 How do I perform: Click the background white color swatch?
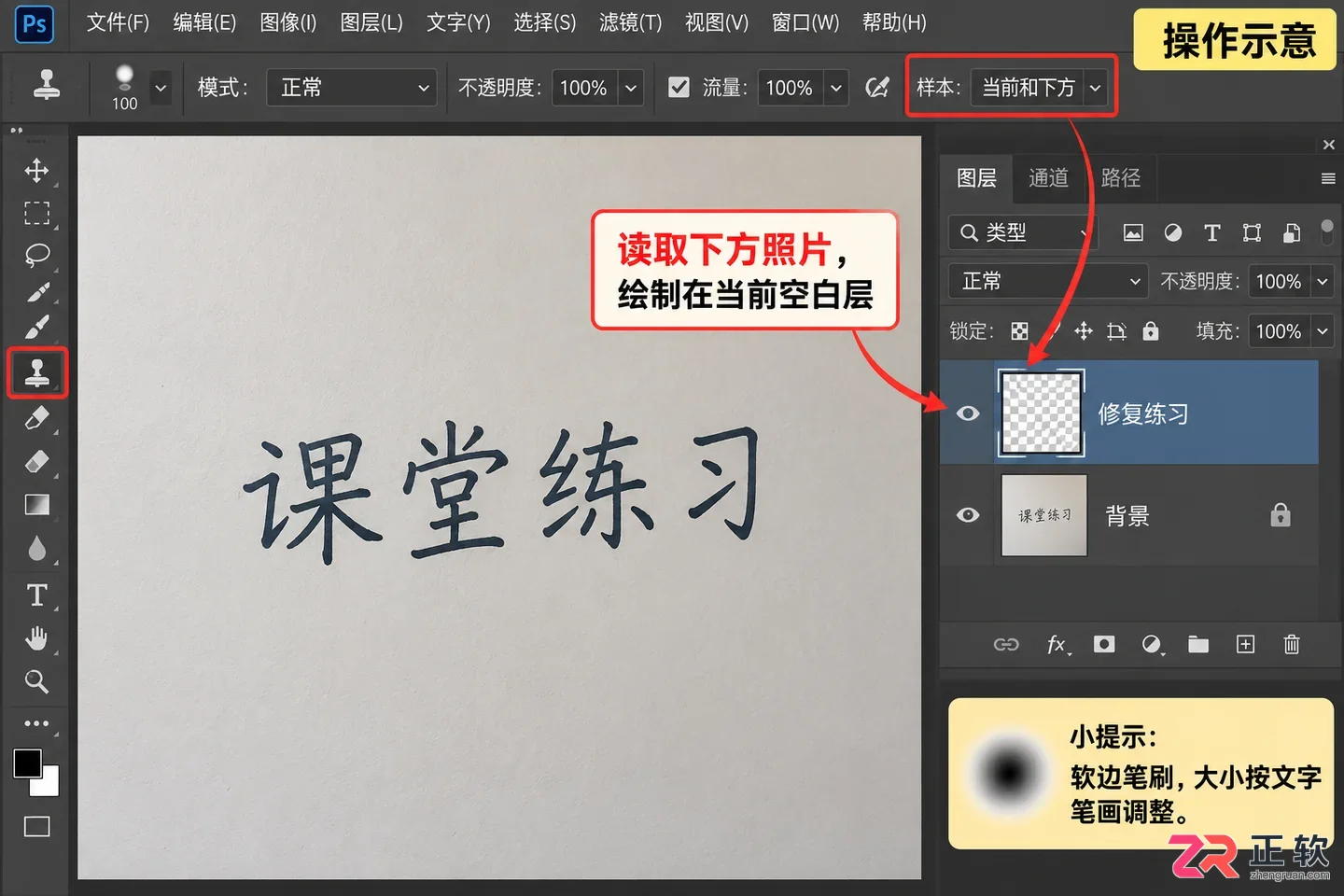pos(49,786)
